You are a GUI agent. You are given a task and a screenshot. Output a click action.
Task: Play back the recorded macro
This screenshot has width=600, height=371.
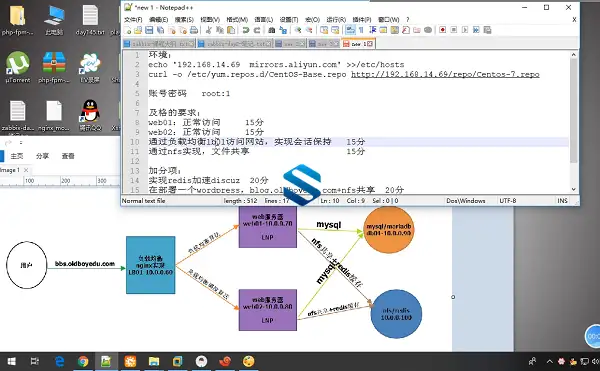click(x=465, y=30)
